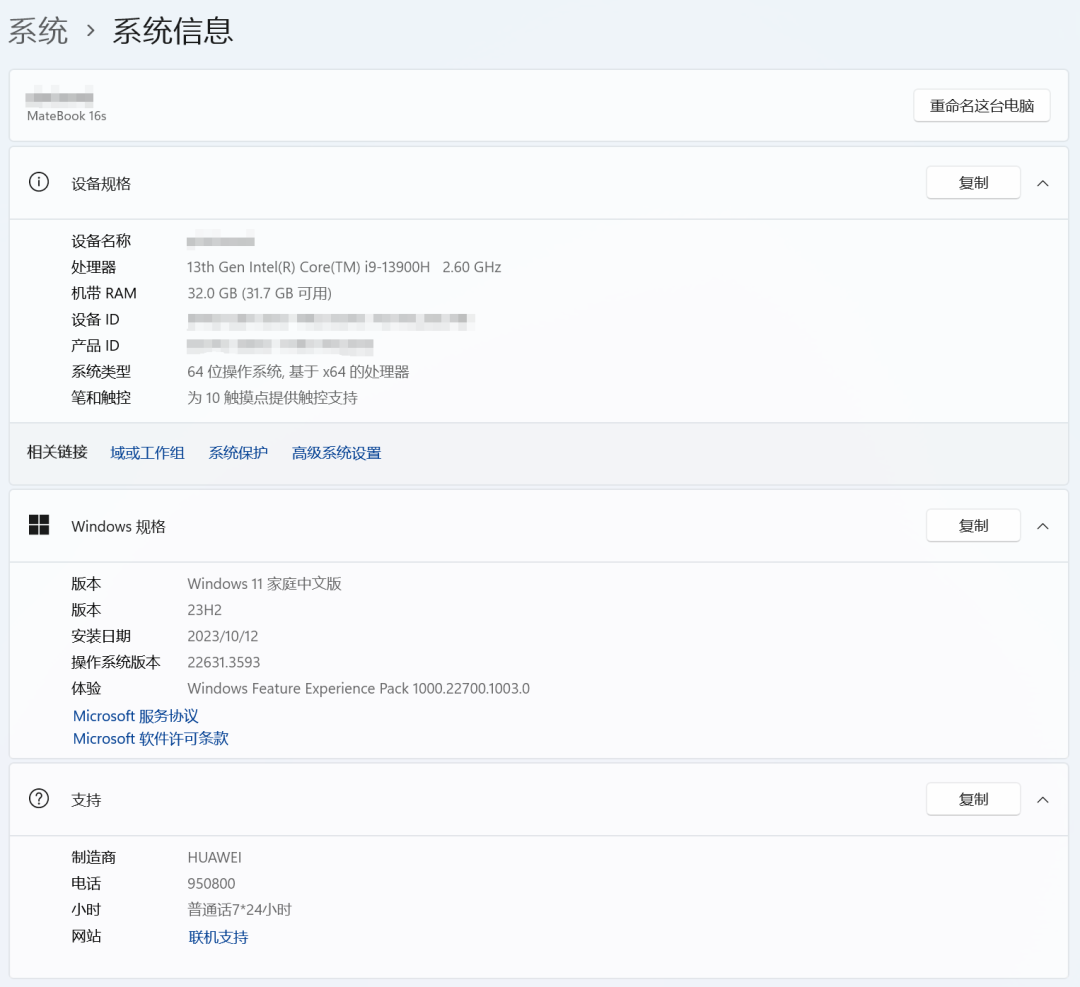Open 系统保护 link
The image size is (1080, 987).
238,453
